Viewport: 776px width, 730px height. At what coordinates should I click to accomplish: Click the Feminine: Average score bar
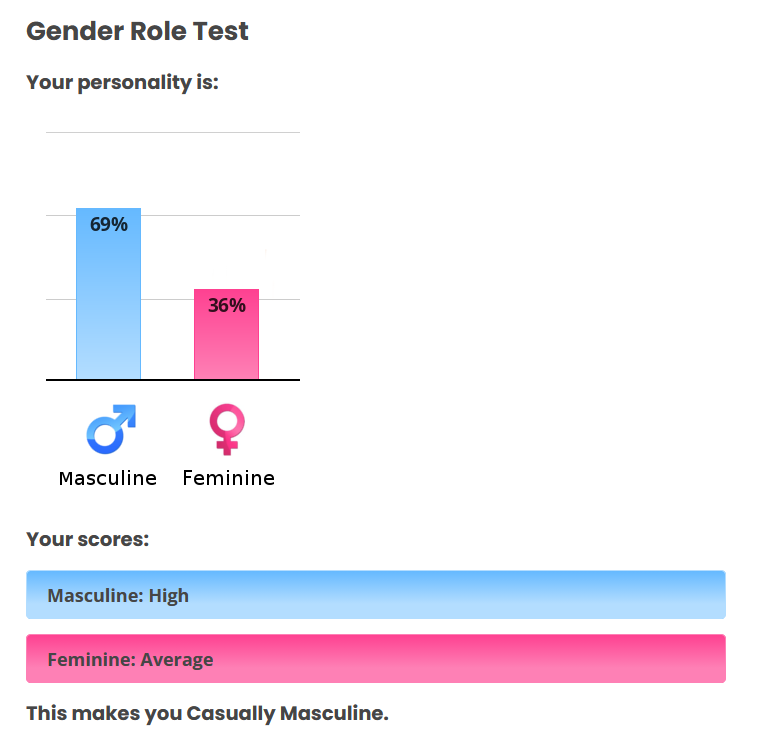(376, 658)
